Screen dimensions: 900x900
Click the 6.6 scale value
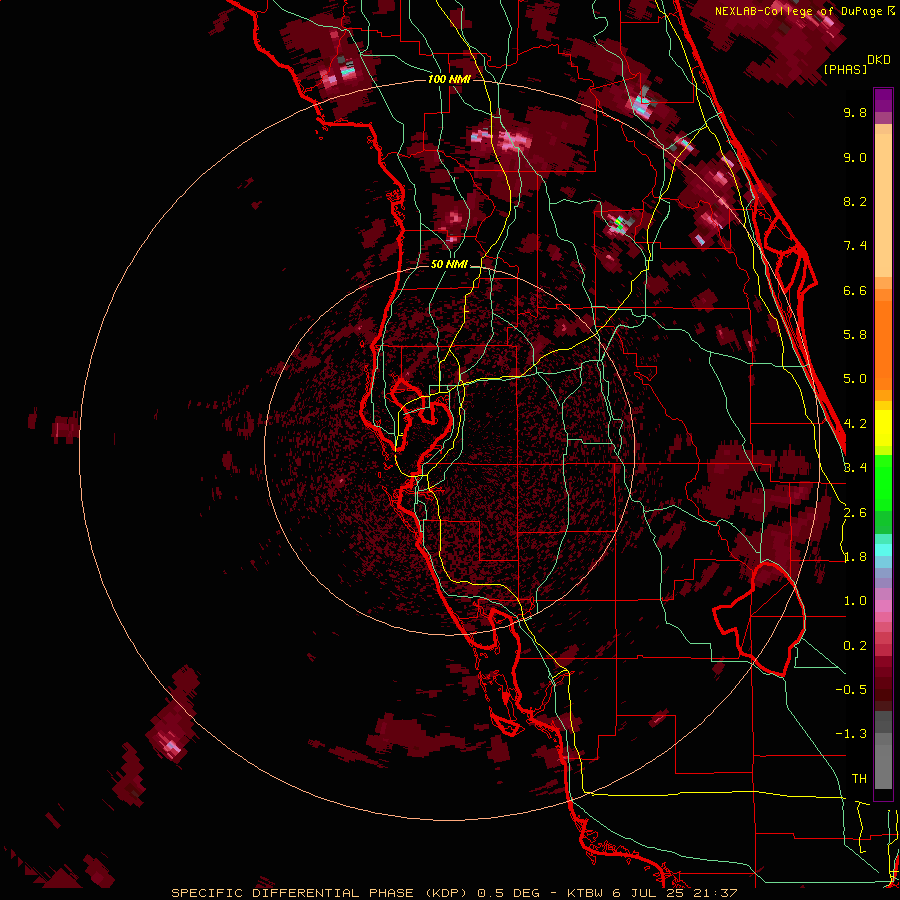coord(855,290)
